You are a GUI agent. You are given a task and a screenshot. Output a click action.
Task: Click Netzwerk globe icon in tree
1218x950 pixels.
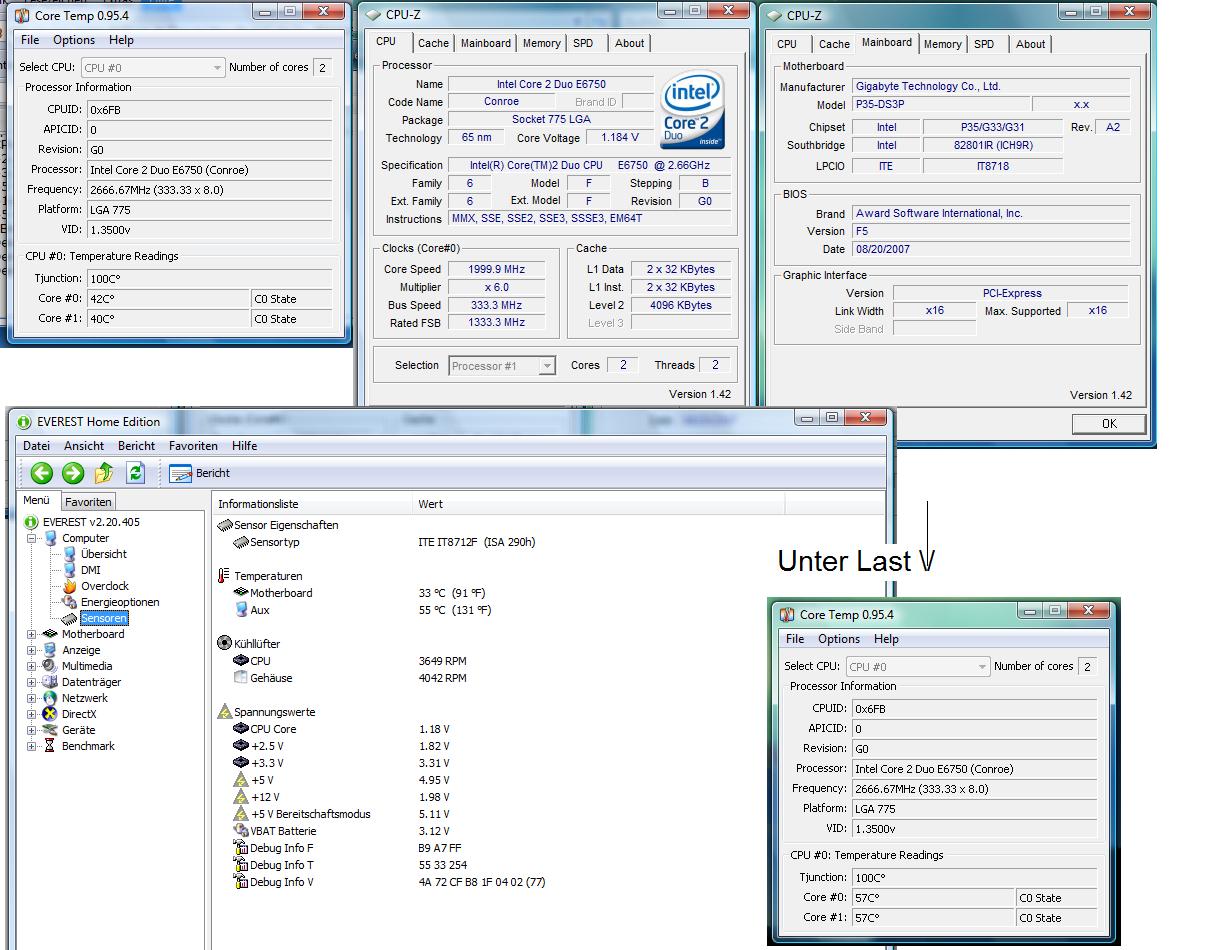click(50, 698)
